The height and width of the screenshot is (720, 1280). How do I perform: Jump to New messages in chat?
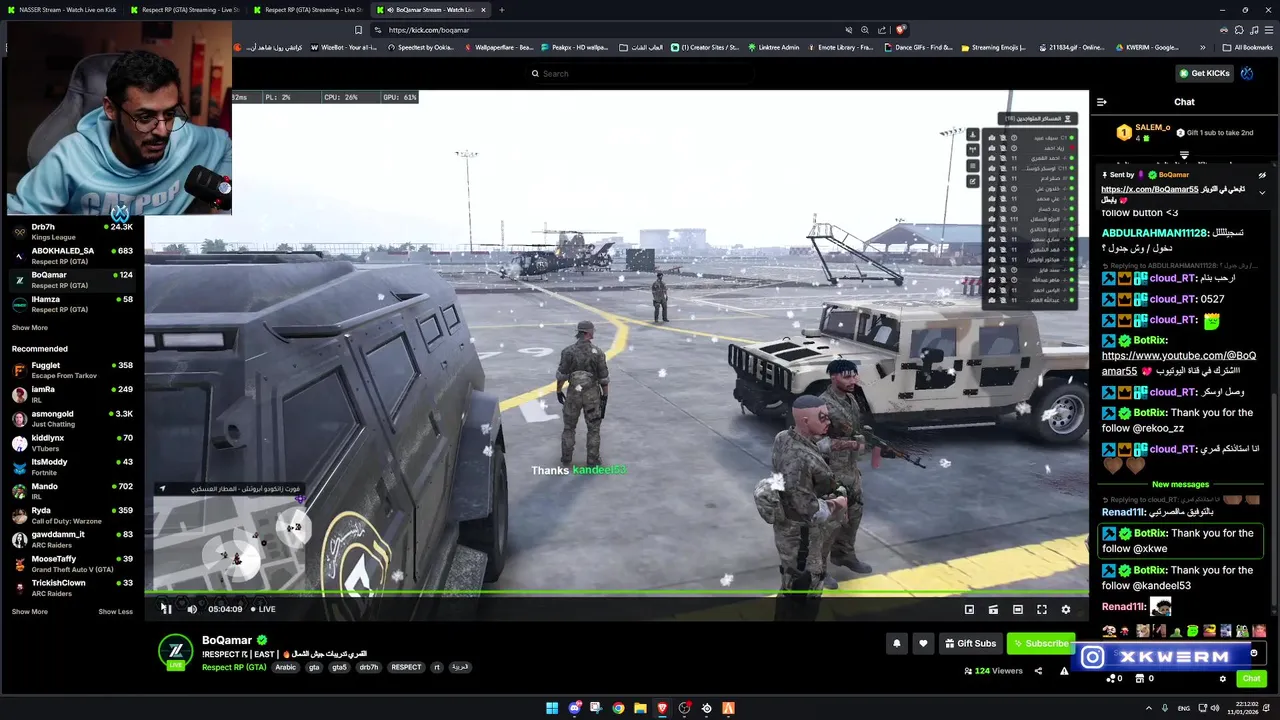(1180, 484)
